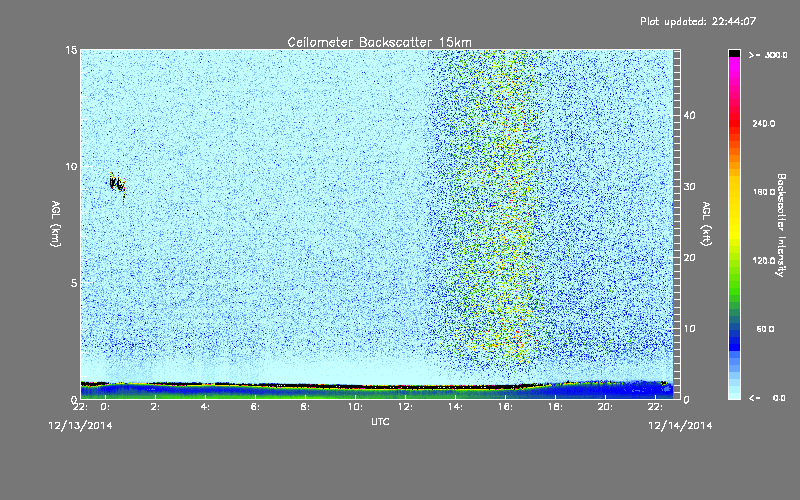This screenshot has height=500, width=800.
Task: Click the 10 km tick on the left axis
Action: point(71,166)
